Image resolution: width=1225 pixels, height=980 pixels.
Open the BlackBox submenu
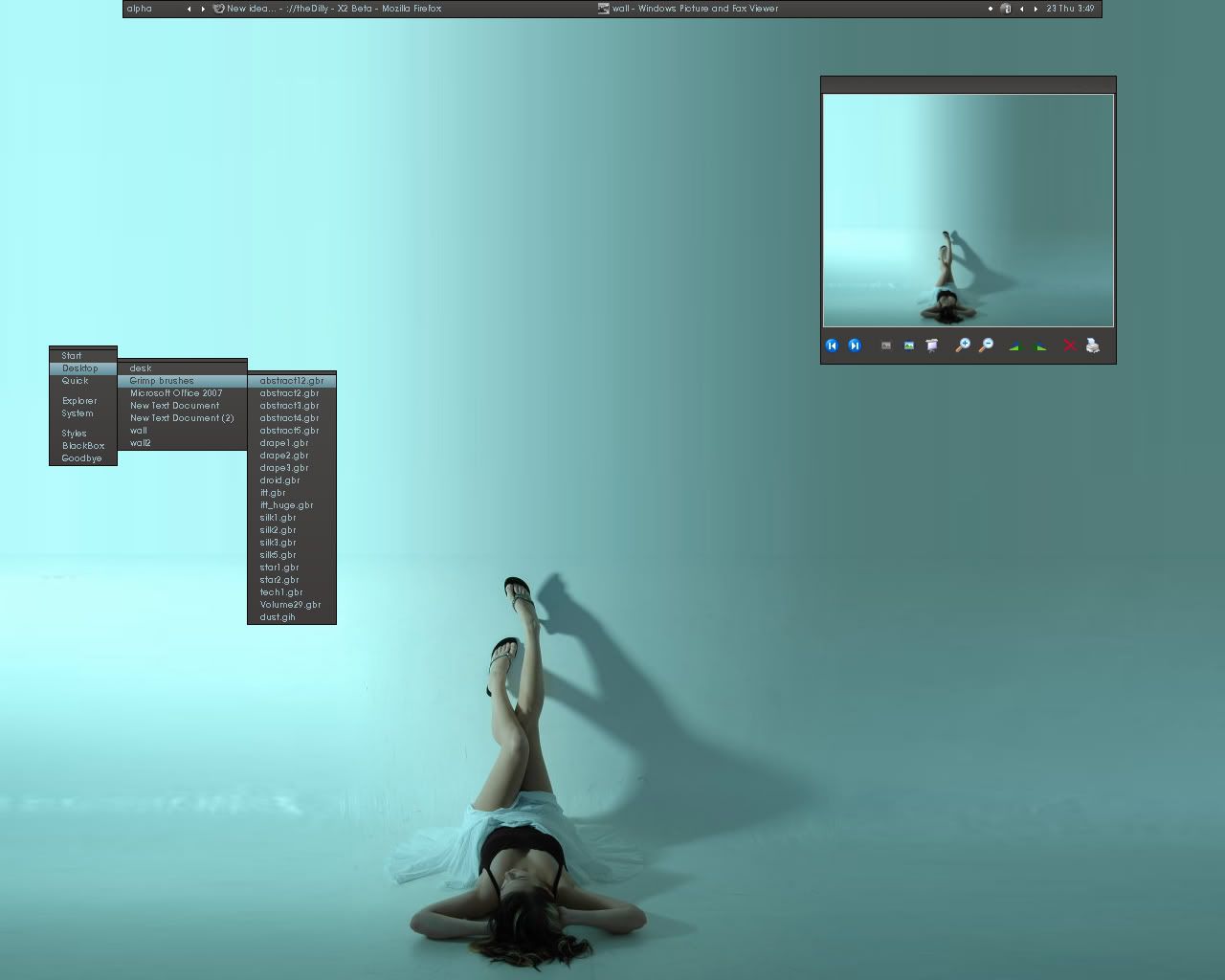point(83,446)
